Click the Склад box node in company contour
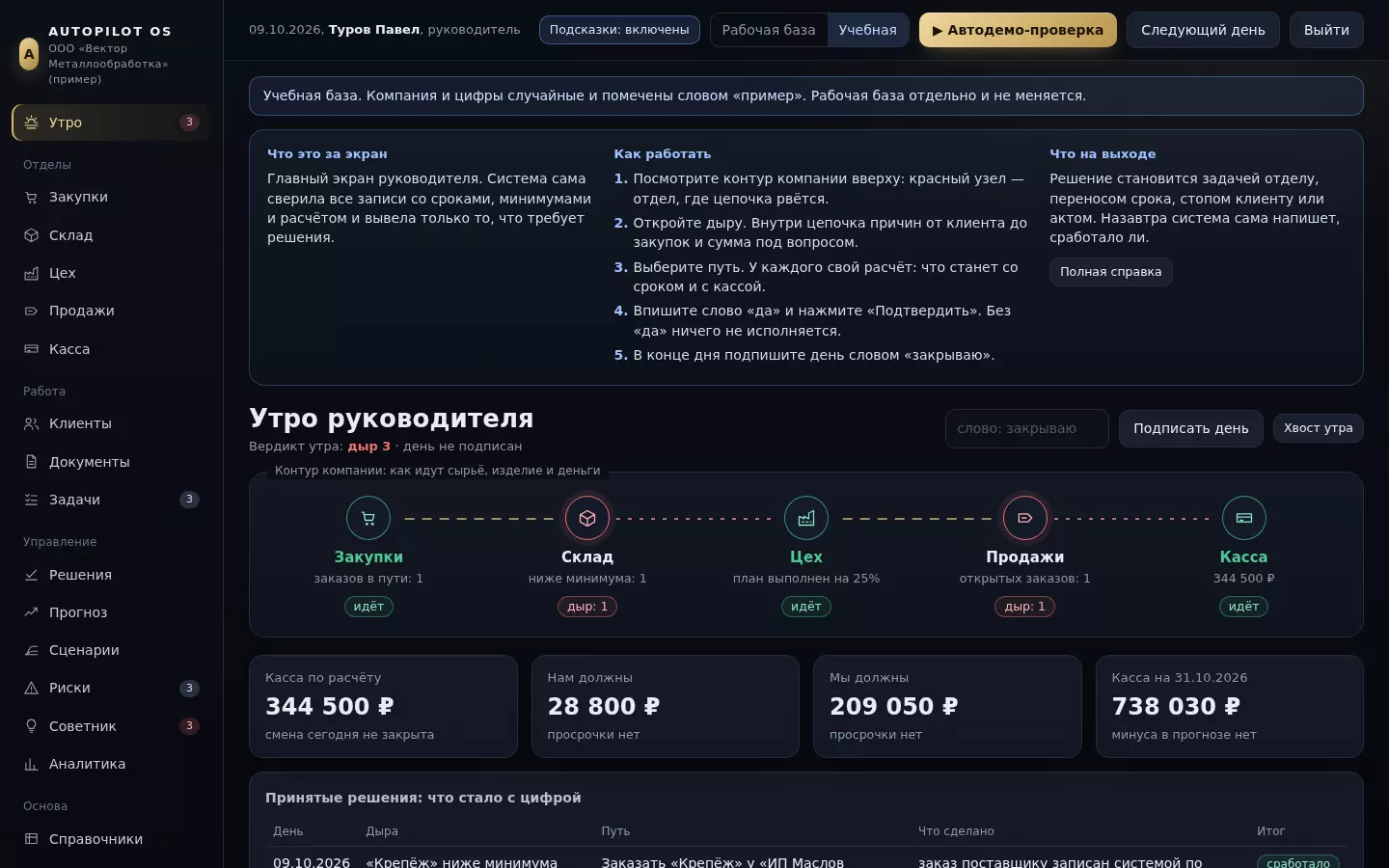Image resolution: width=1389 pixels, height=868 pixels. point(587,518)
